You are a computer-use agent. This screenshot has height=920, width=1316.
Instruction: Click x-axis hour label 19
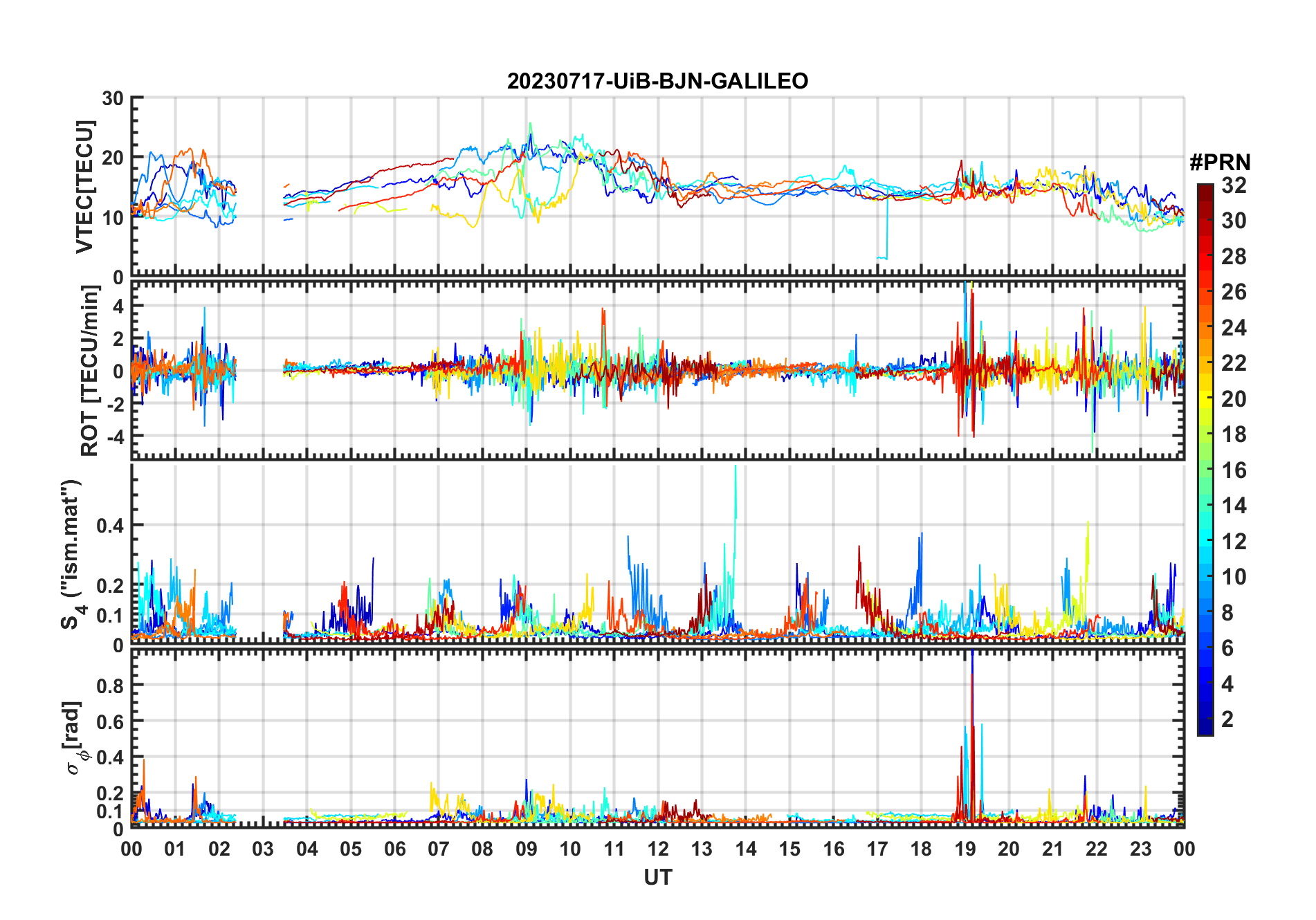965,849
